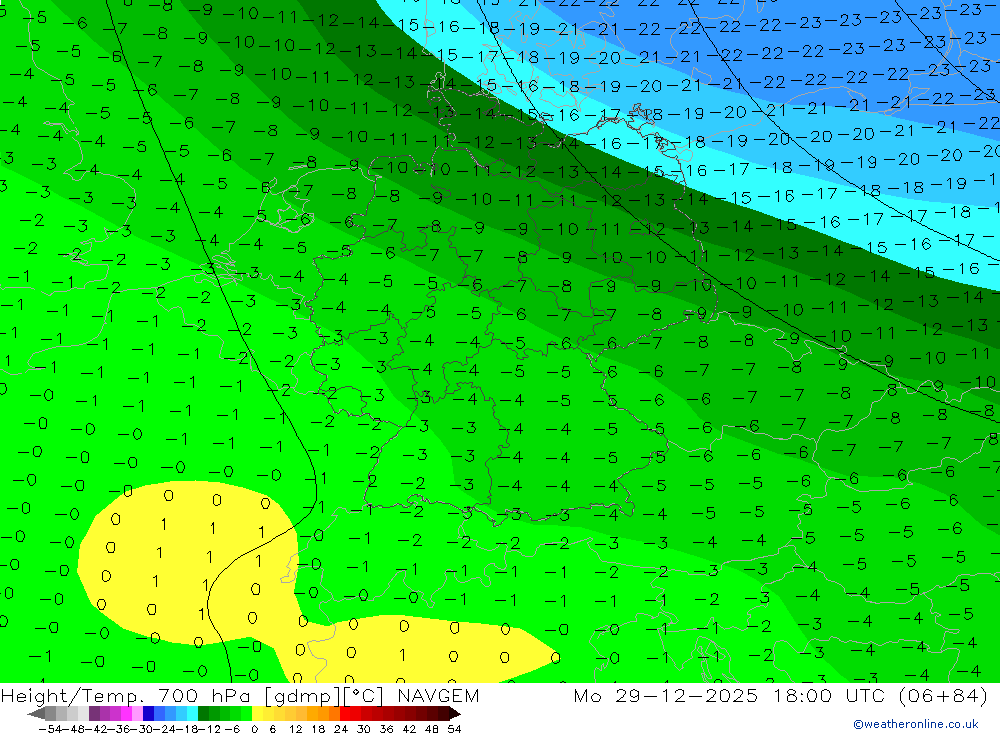This screenshot has width=1000, height=733.
Task: Click the date "29-12-2025" in the caption
Action: coord(687,696)
